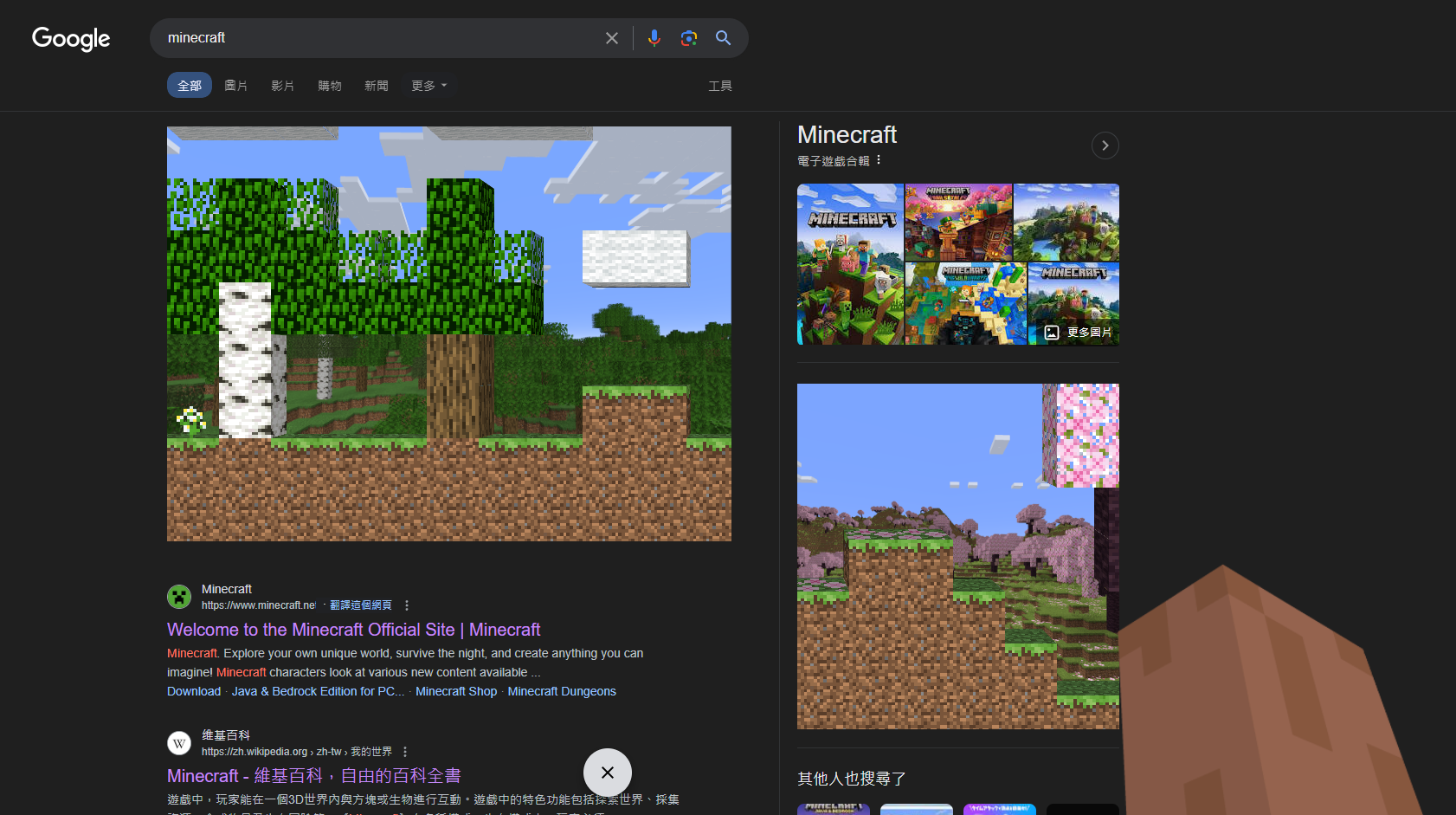
Task: Dismiss the game with round X button
Action: (x=608, y=773)
